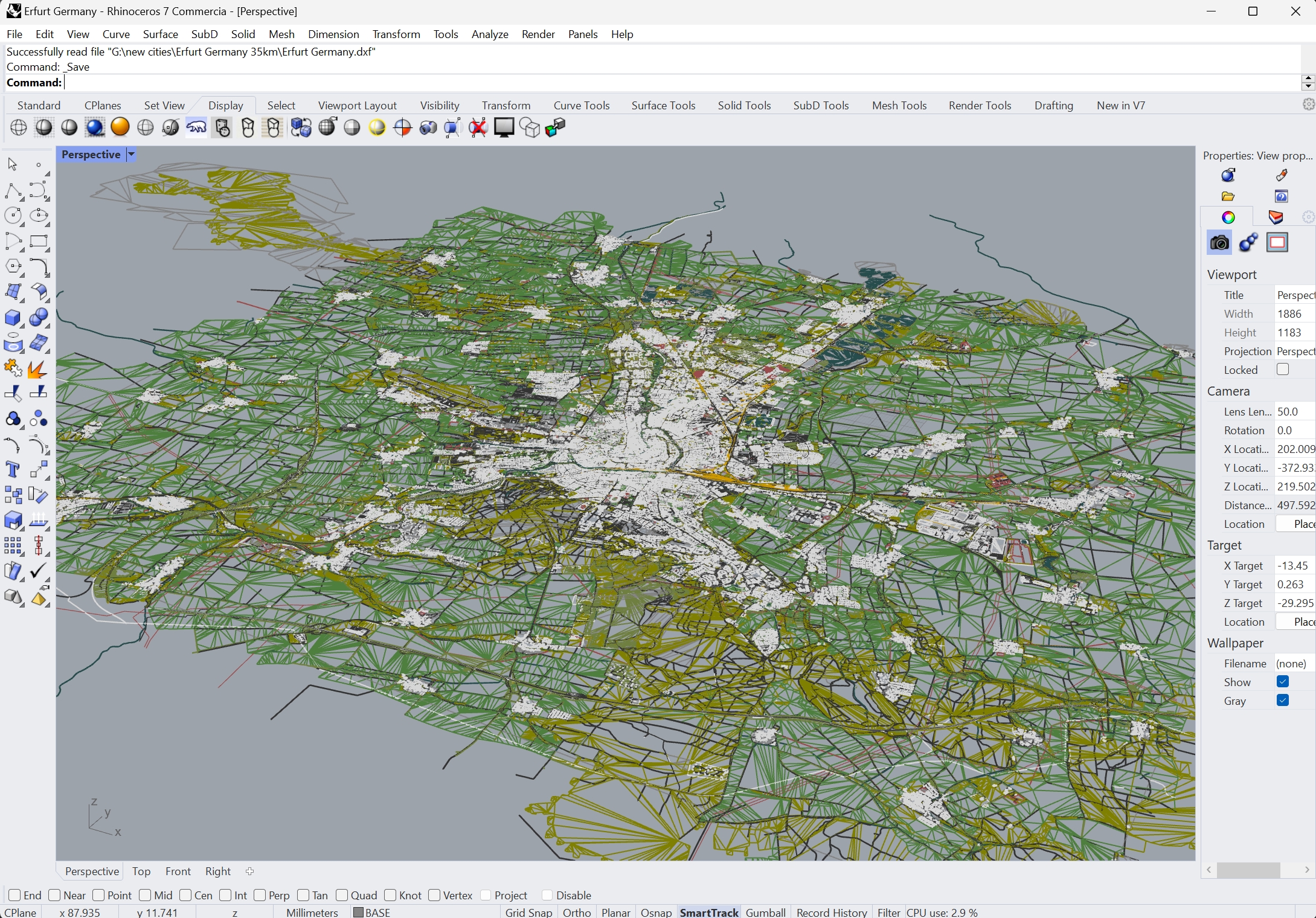The image size is (1316, 918).
Task: Click the Arctic display mode polar bear icon
Action: pos(196,127)
